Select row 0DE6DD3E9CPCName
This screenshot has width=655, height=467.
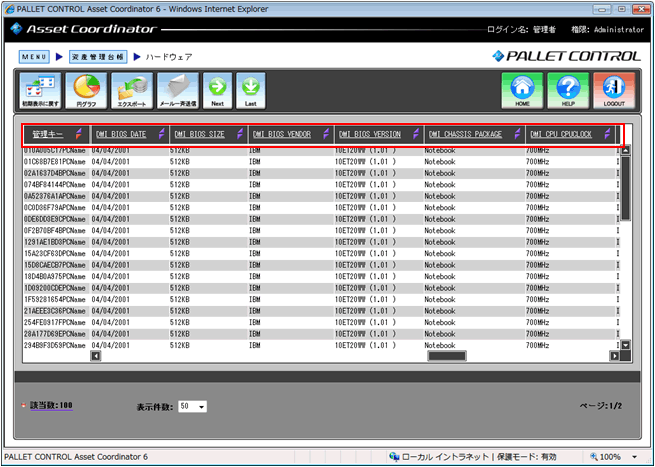click(321, 219)
